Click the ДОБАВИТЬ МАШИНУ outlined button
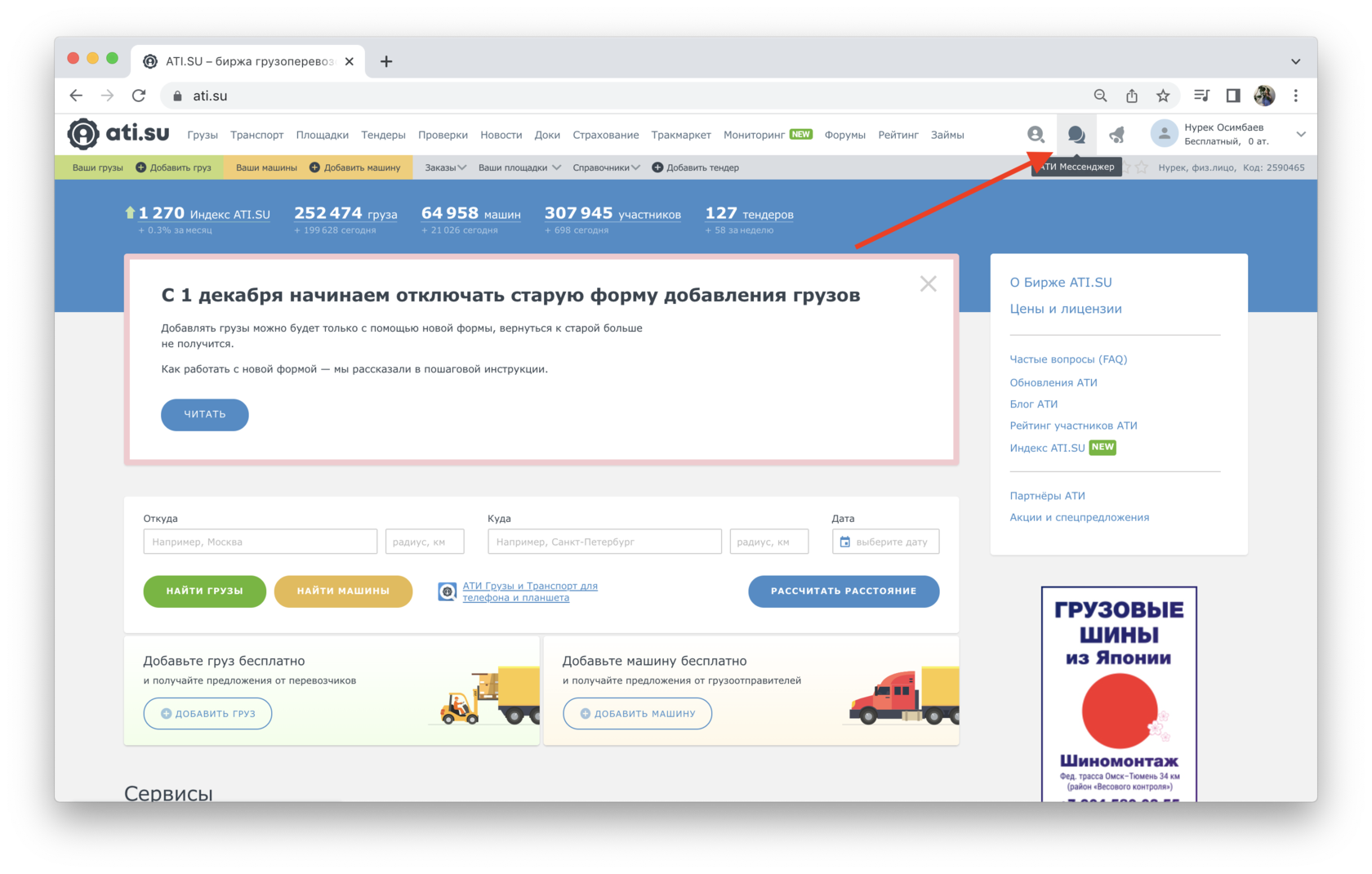1372x874 pixels. 637,713
